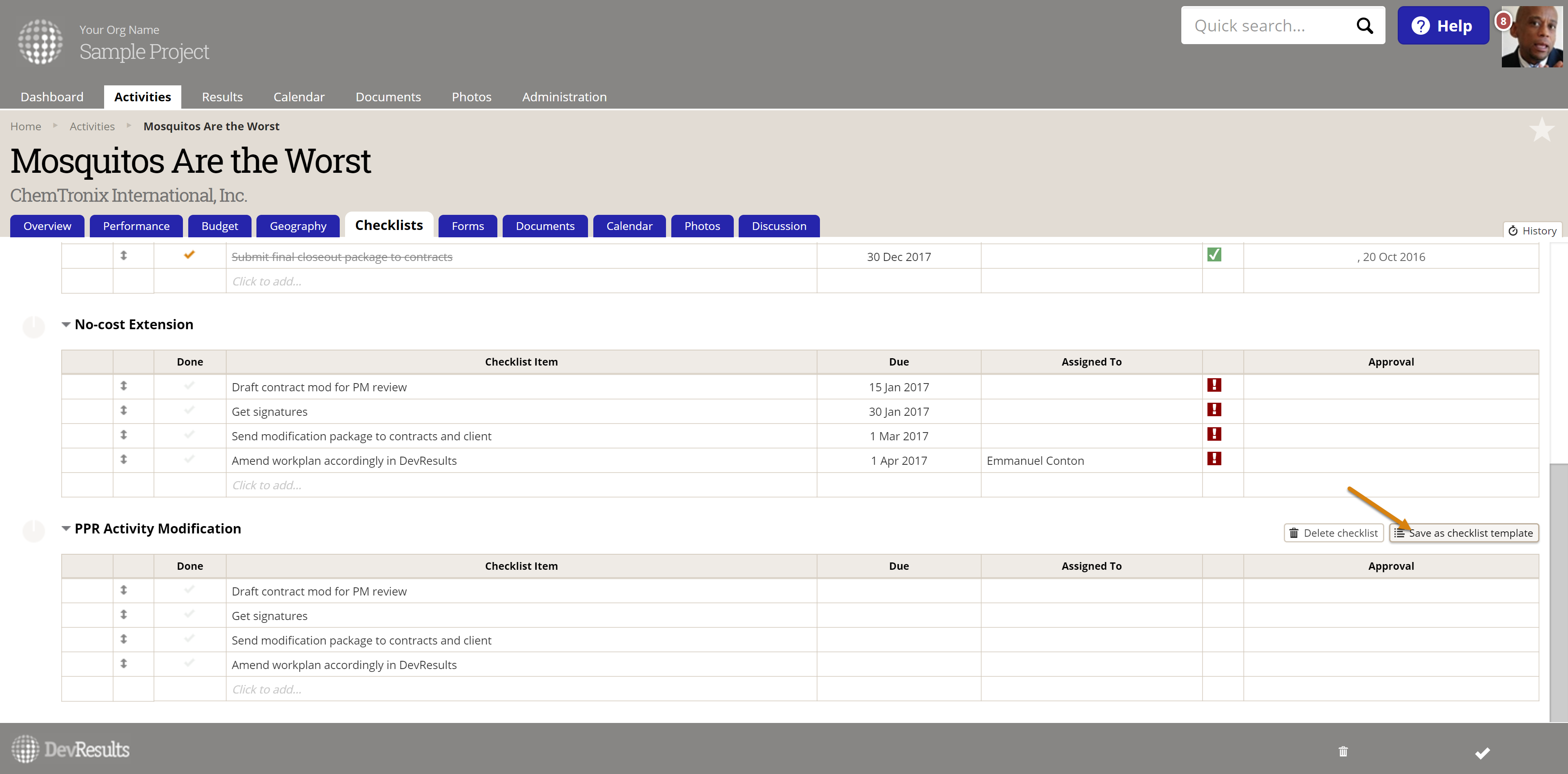Open the notifications badge showing 8
This screenshot has width=1568, height=774.
(1503, 21)
